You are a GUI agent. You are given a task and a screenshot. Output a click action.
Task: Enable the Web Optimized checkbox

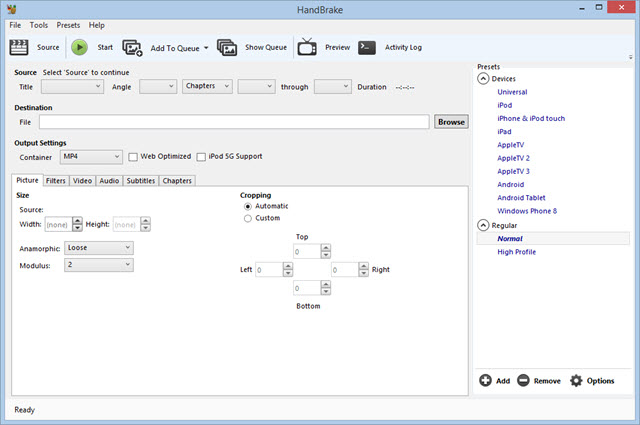(133, 157)
